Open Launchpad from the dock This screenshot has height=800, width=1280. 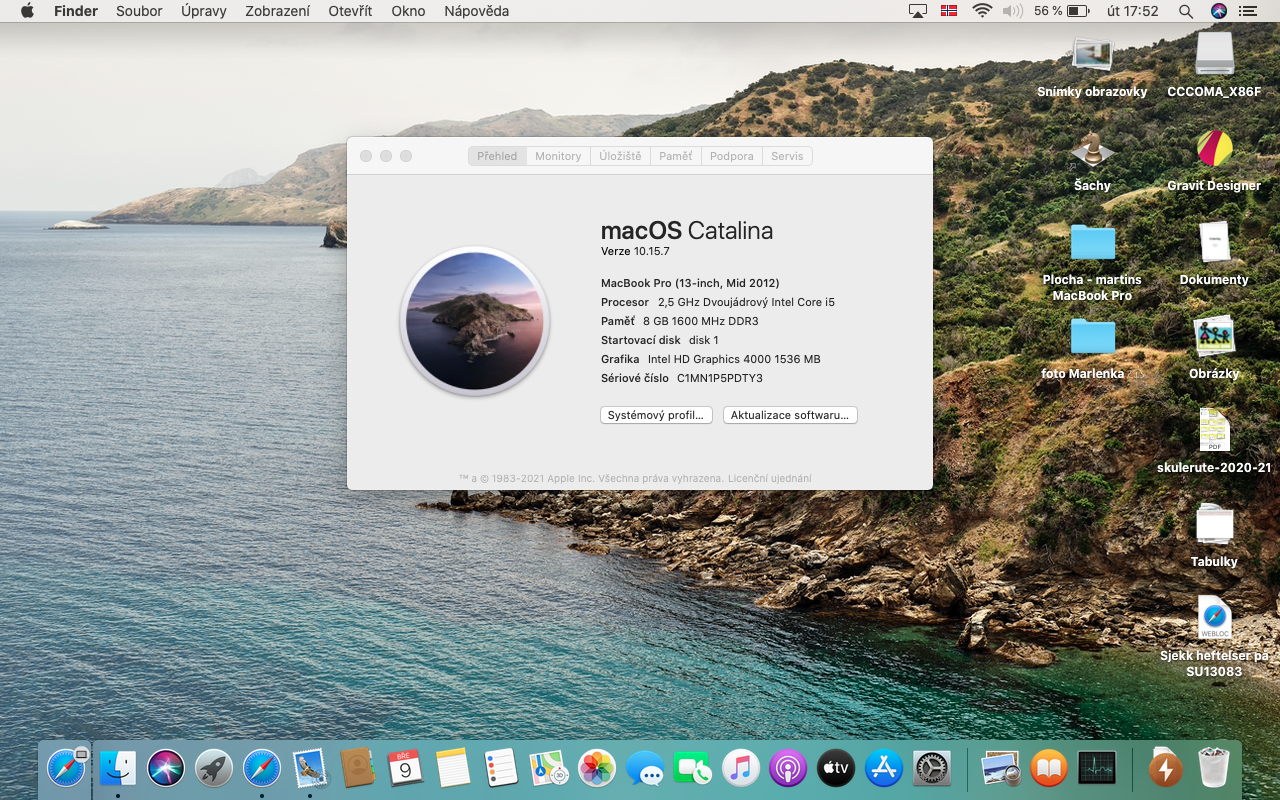coord(214,768)
